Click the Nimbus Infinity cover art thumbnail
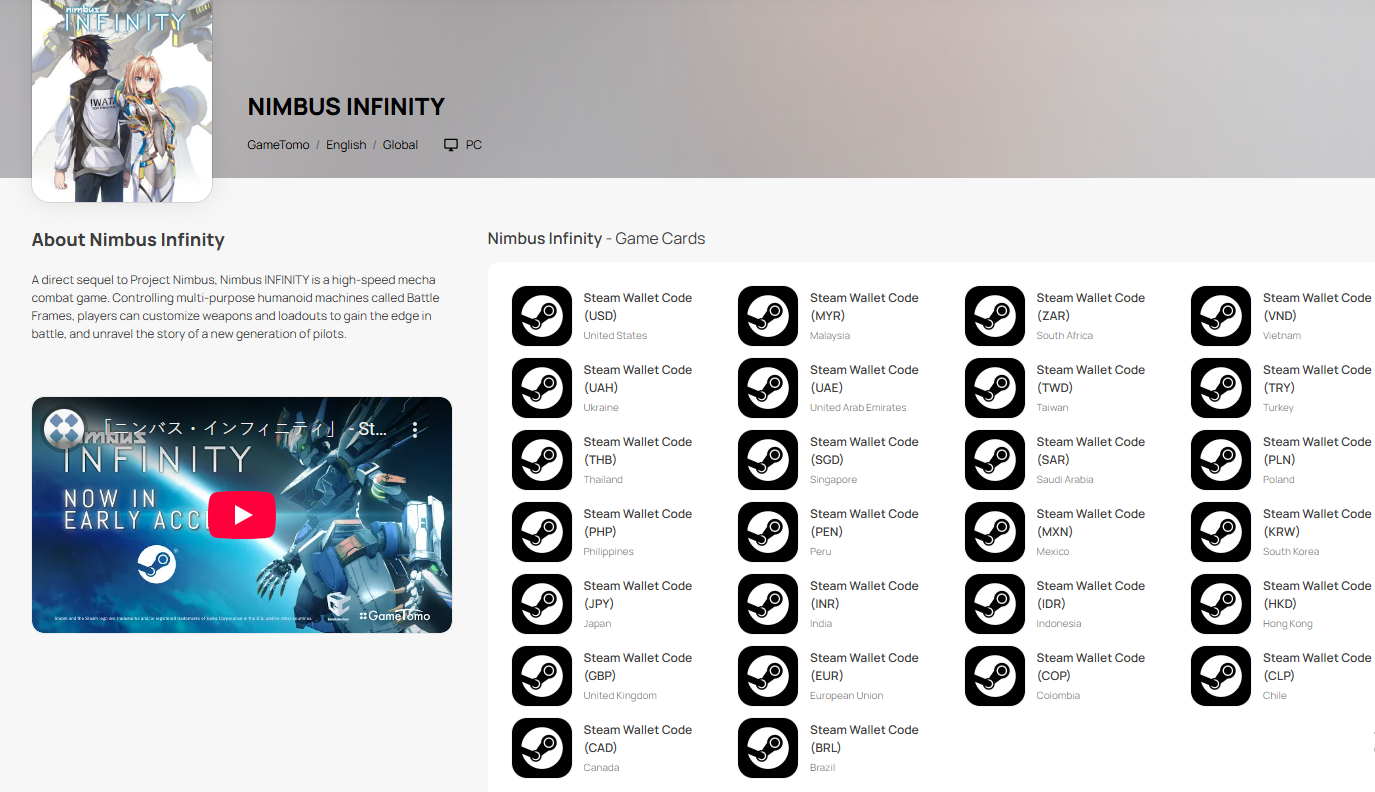Screen dimensions: 1375x792 (x=122, y=100)
